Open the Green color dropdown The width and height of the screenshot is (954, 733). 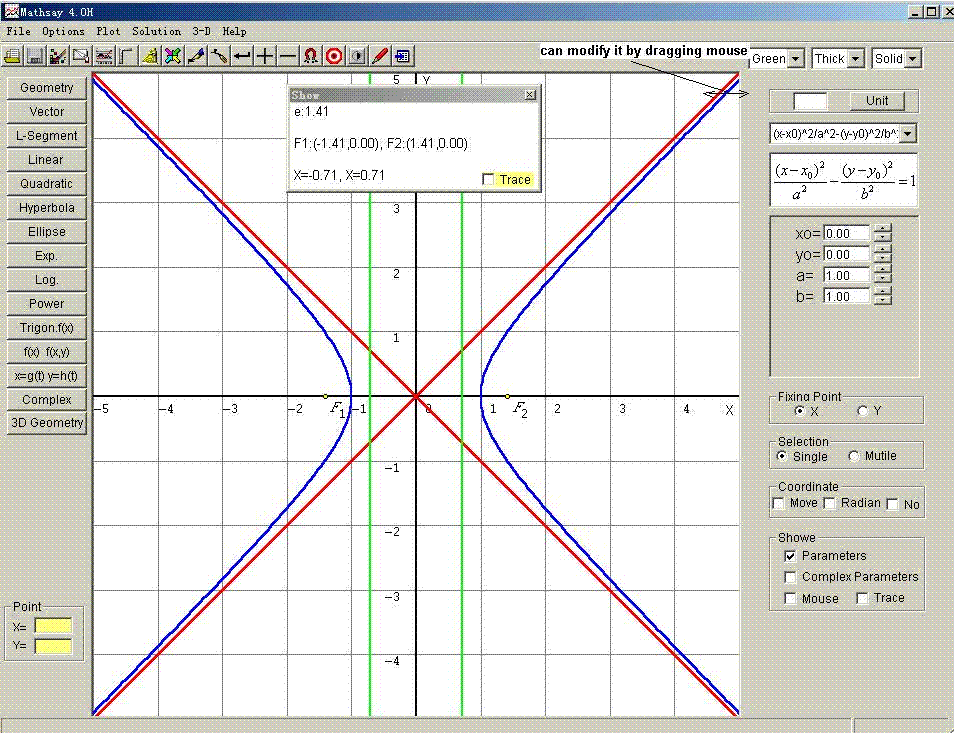[x=795, y=59]
